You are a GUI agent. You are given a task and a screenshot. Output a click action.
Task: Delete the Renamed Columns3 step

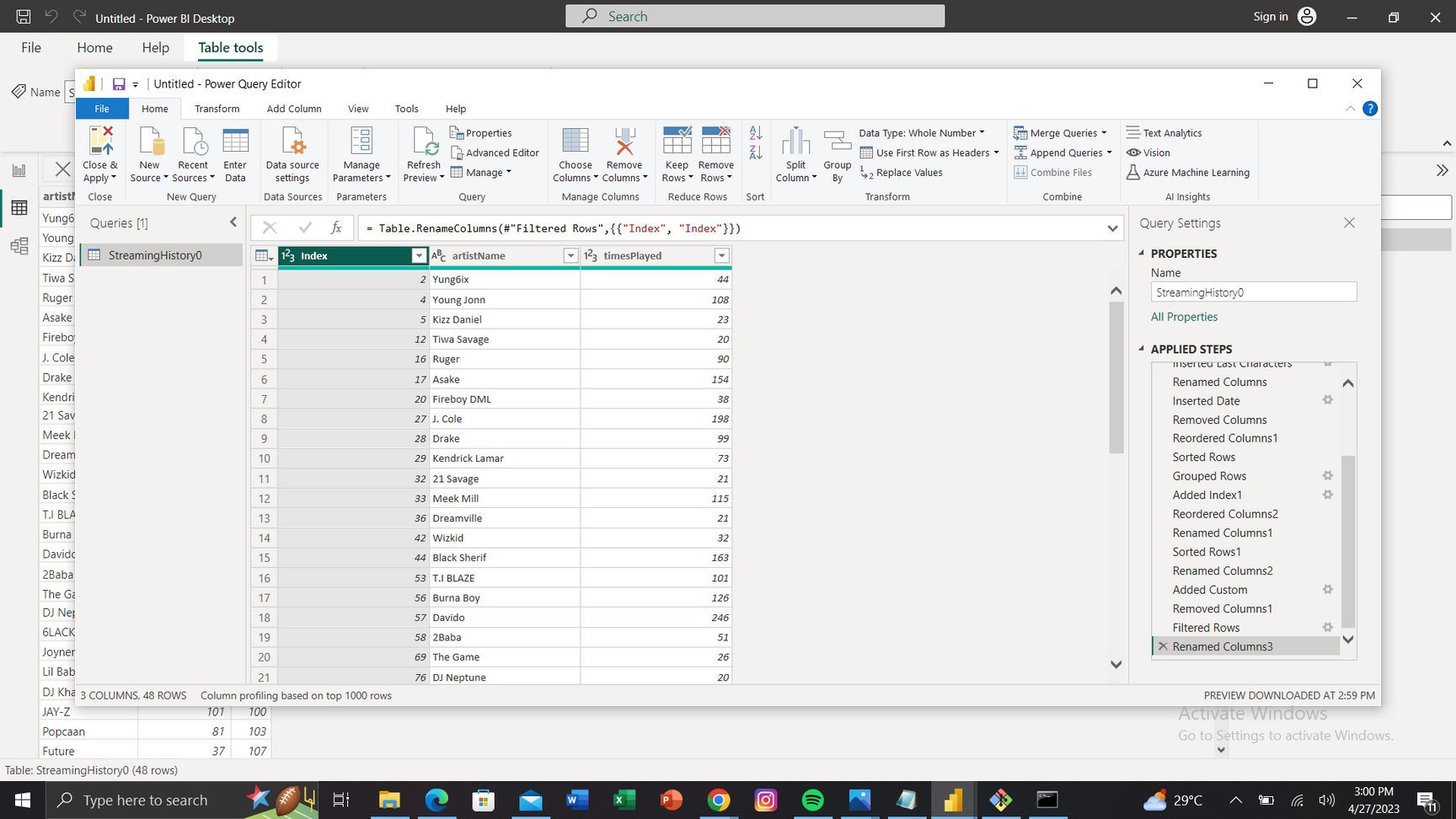coord(1163,646)
